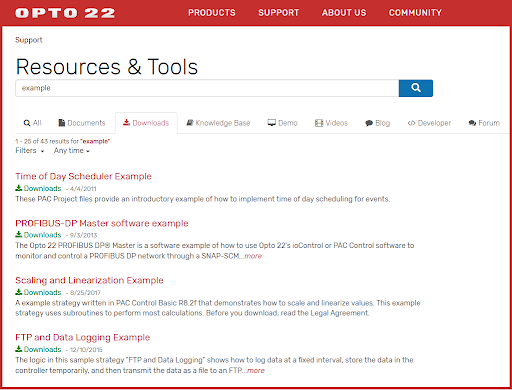Open the Filters dropdown
The height and width of the screenshot is (390, 512).
pos(30,151)
